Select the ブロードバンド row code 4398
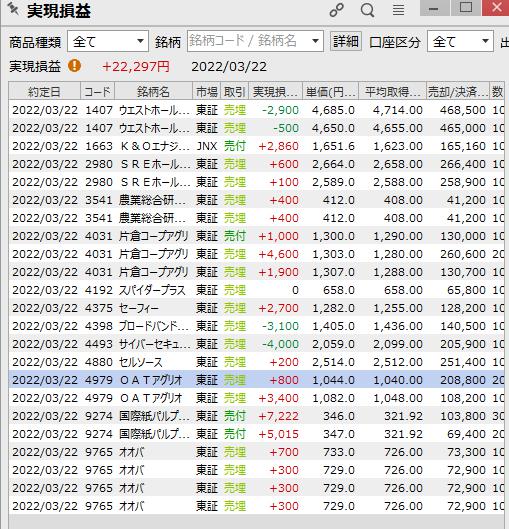Screen dimensions: 509x529 (x=256, y=326)
